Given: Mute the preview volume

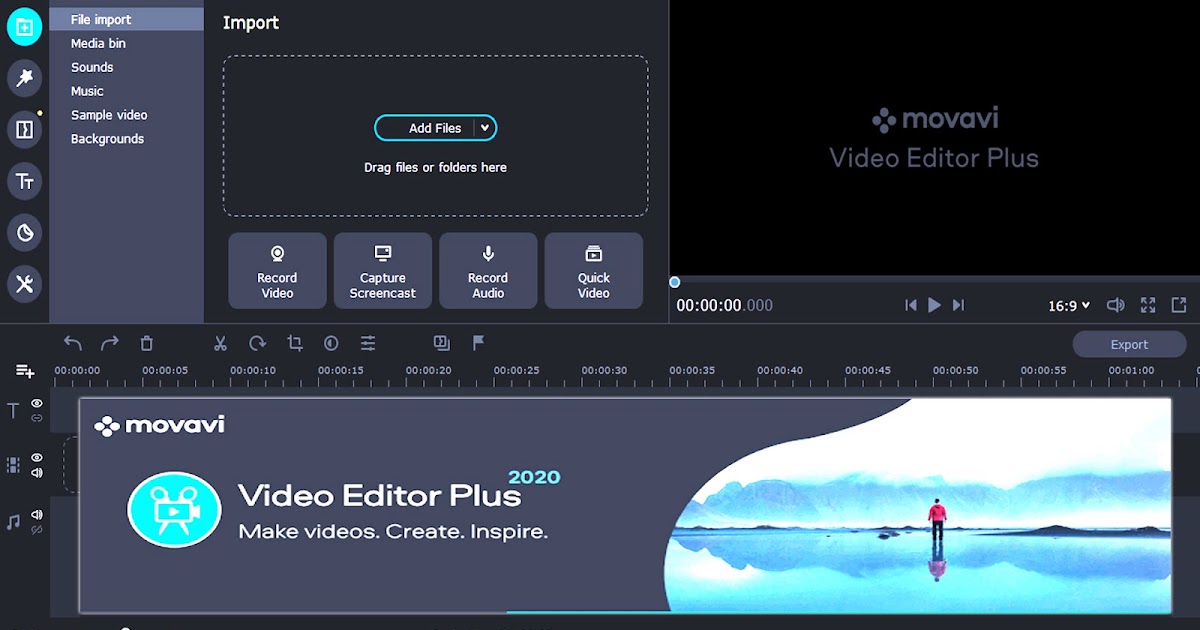Looking at the screenshot, I should click(1115, 305).
